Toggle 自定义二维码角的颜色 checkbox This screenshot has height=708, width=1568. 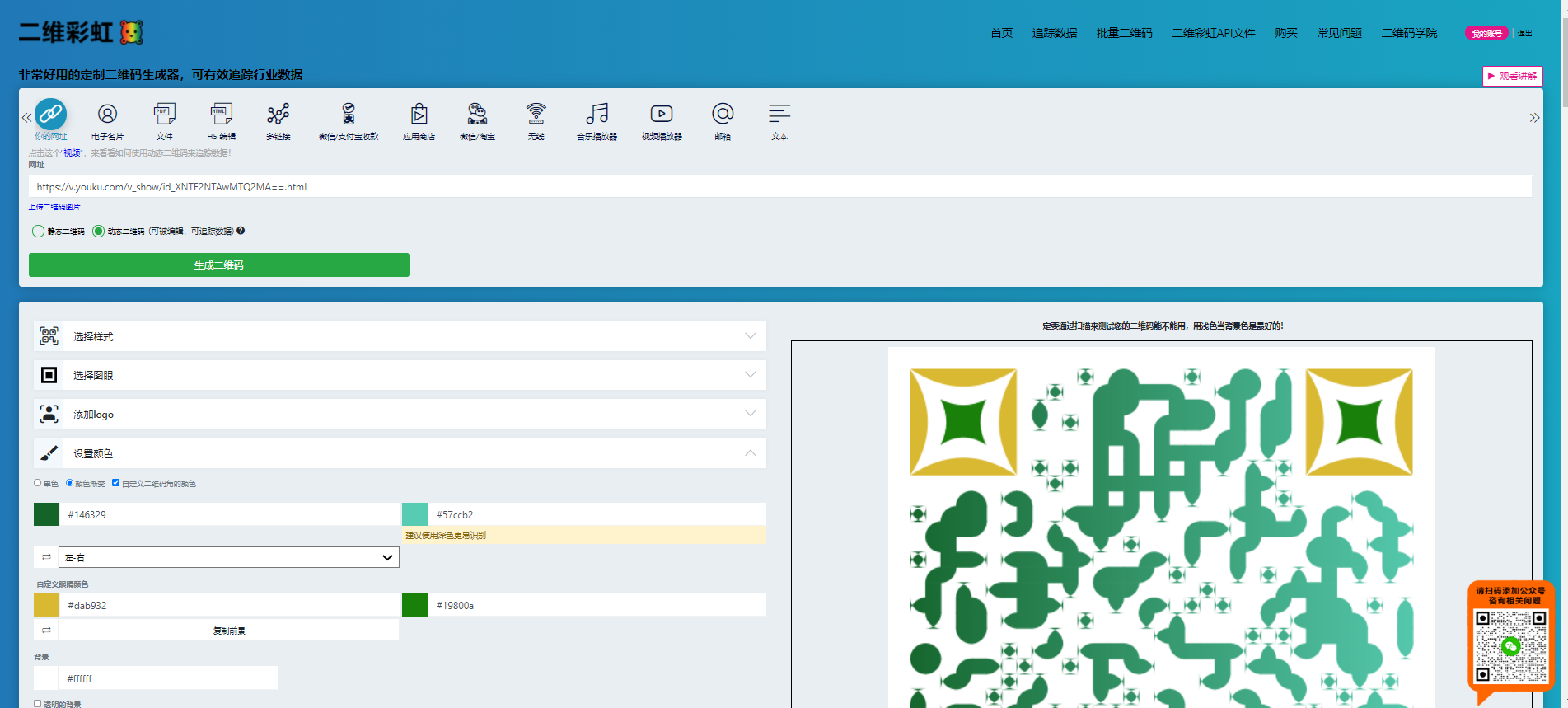coord(115,483)
